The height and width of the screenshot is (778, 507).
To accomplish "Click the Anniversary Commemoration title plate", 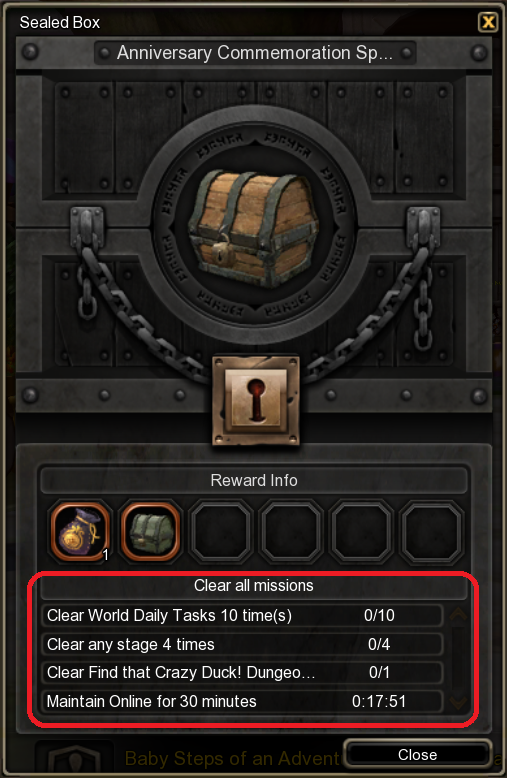I will tap(255, 53).
